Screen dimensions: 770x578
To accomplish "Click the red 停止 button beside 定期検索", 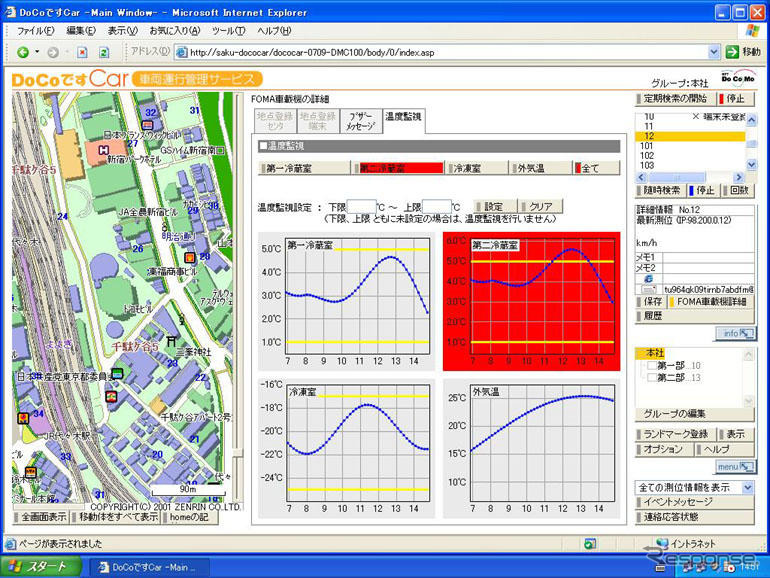I will tap(735, 98).
